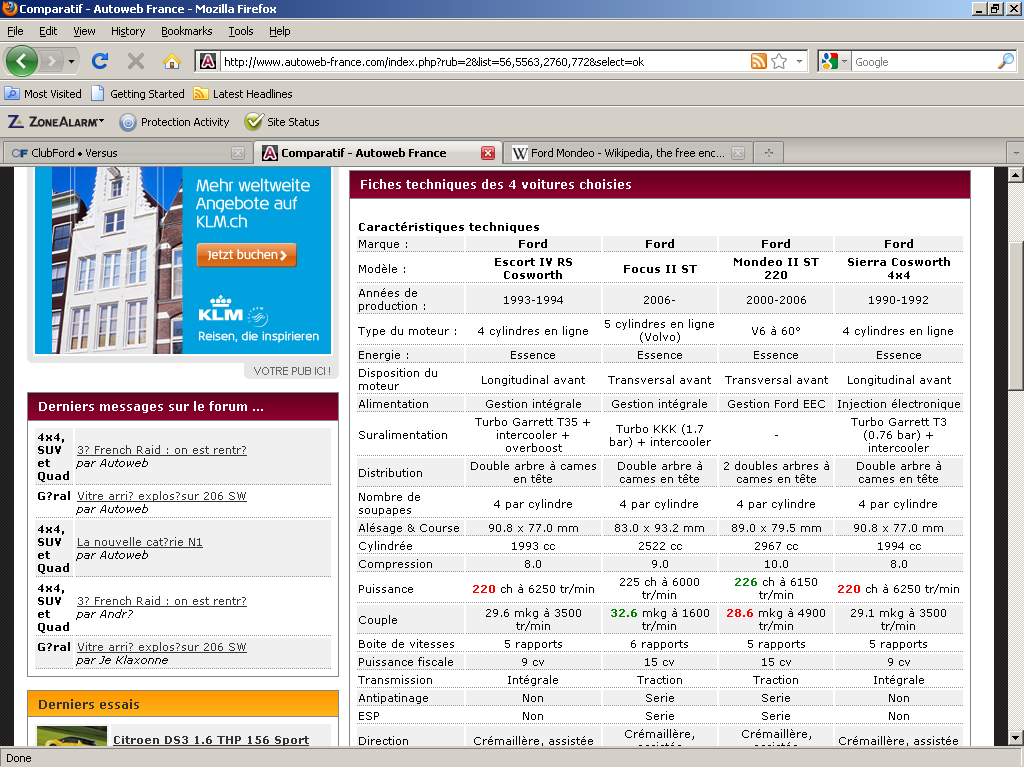This screenshot has width=1024, height=768.
Task: Go to the Home page icon
Action: click(171, 61)
